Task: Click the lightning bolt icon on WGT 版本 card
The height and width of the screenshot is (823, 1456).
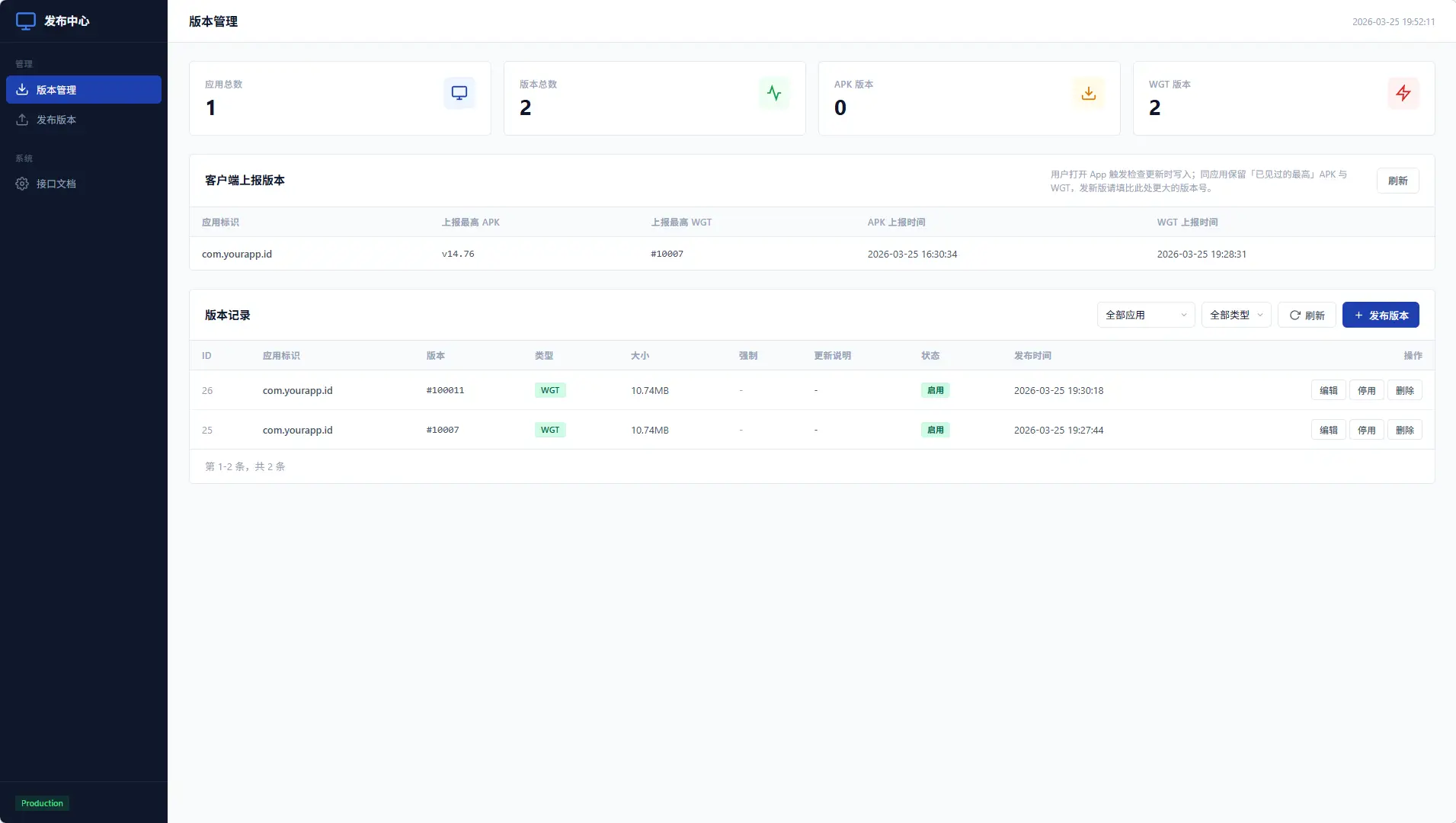Action: (1403, 93)
